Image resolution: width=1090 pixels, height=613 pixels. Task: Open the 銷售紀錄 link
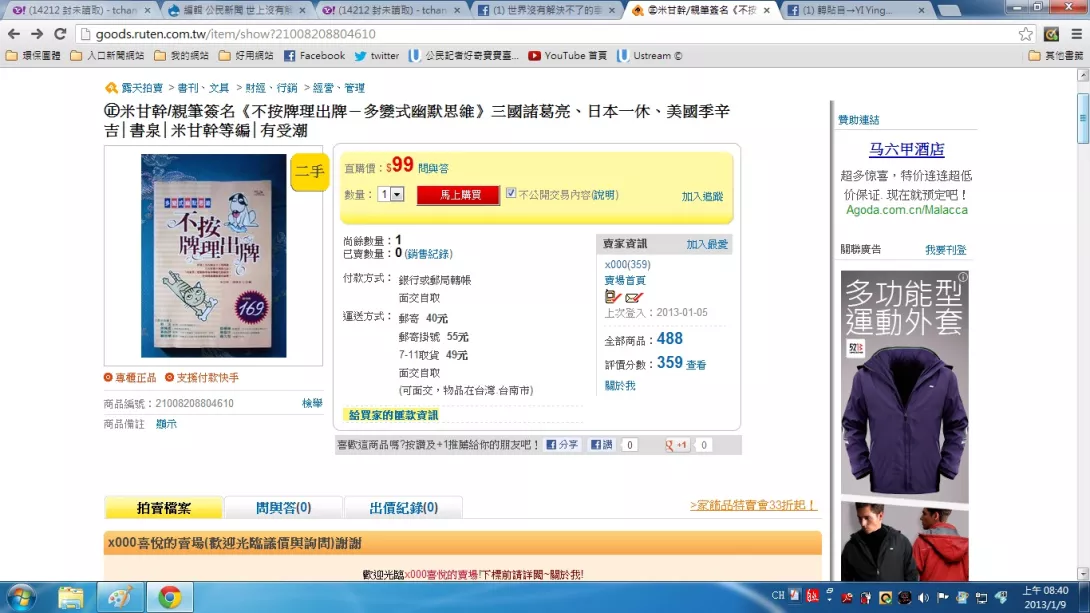428,254
